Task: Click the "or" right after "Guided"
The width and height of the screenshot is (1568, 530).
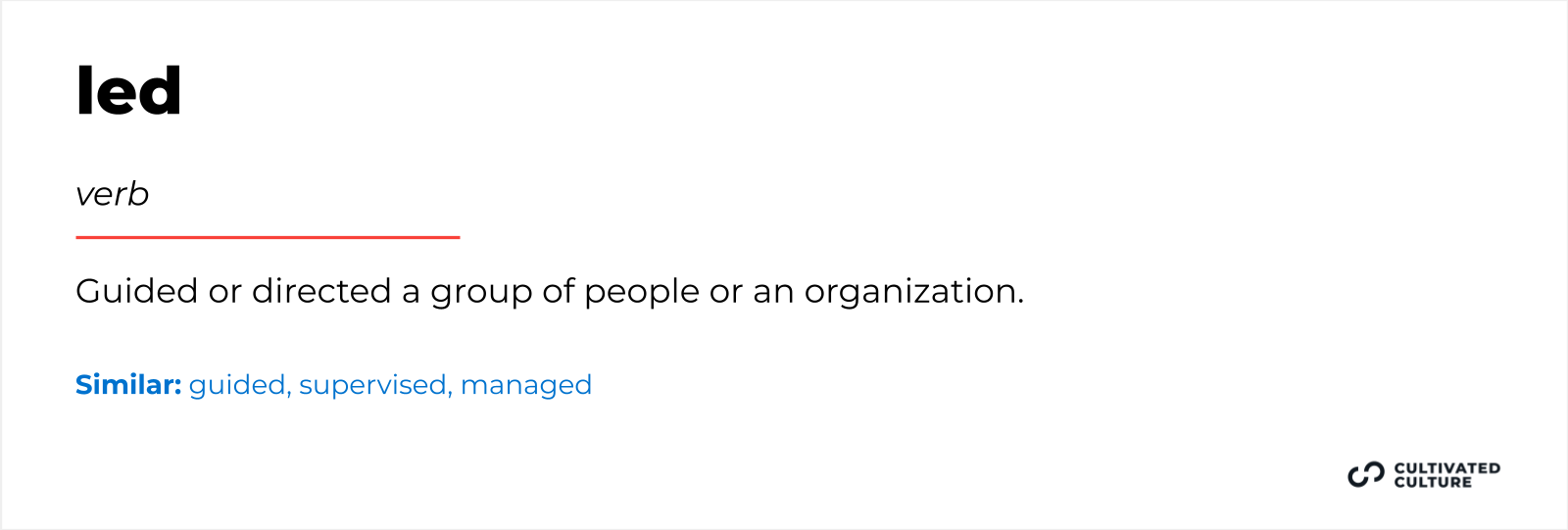Action: (224, 292)
